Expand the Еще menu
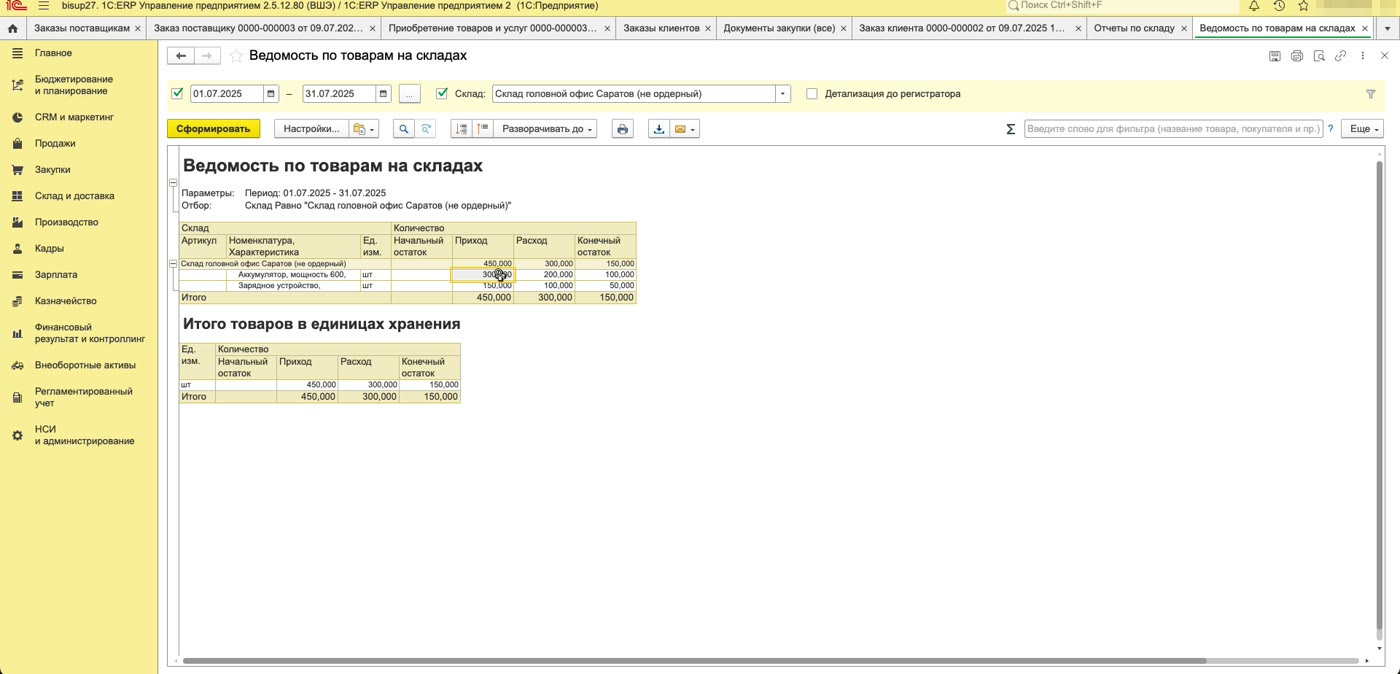 point(1362,129)
